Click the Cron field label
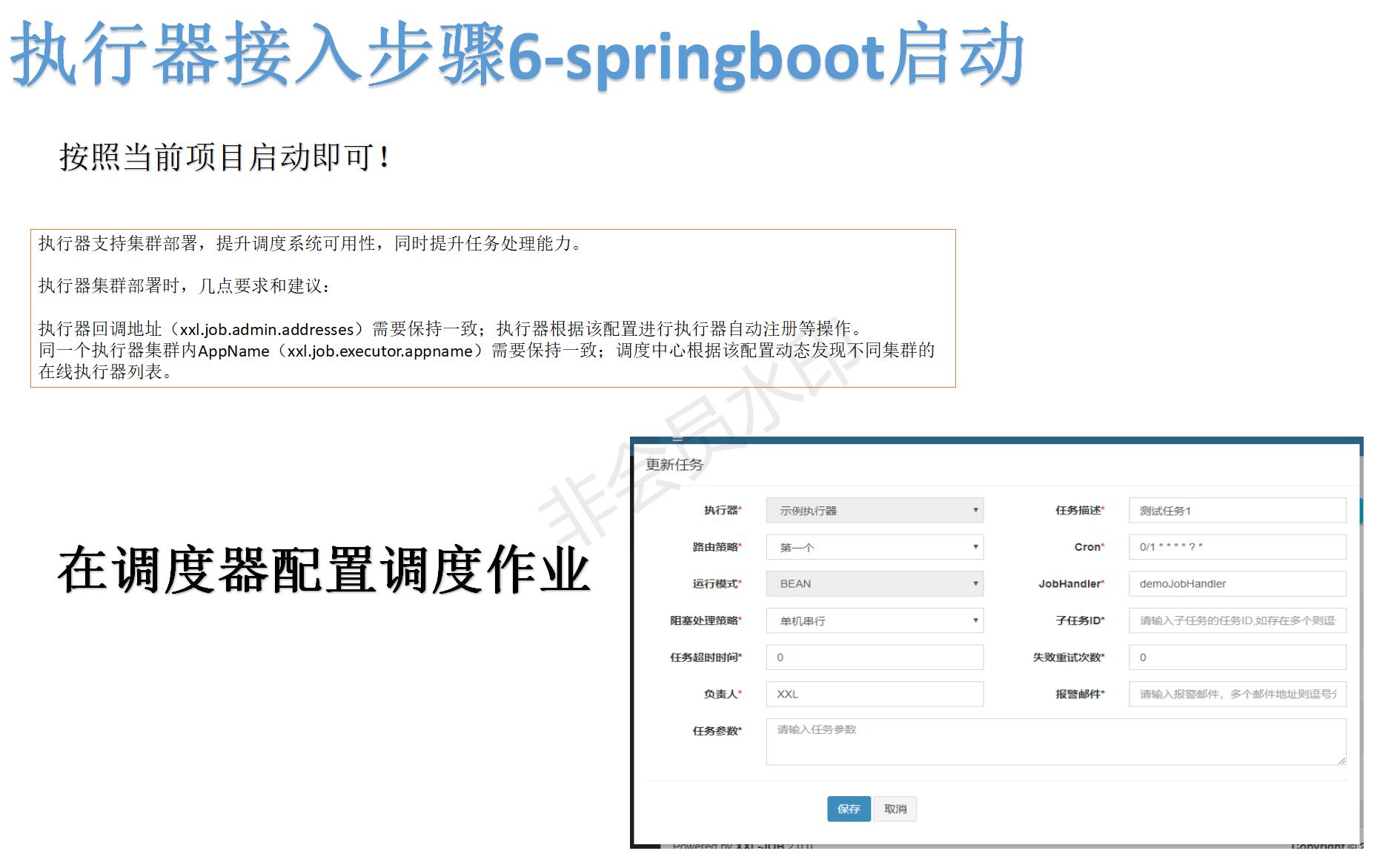The height and width of the screenshot is (868, 1400). tap(1089, 547)
